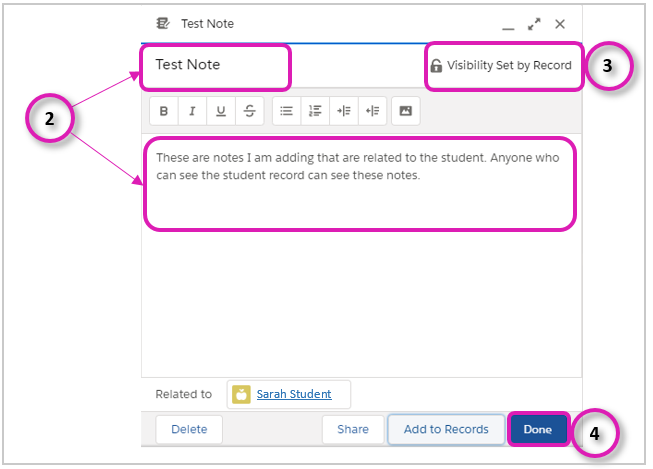Screen dimensions: 653x469
Task: Apply underline formatting to text
Action: point(221,111)
